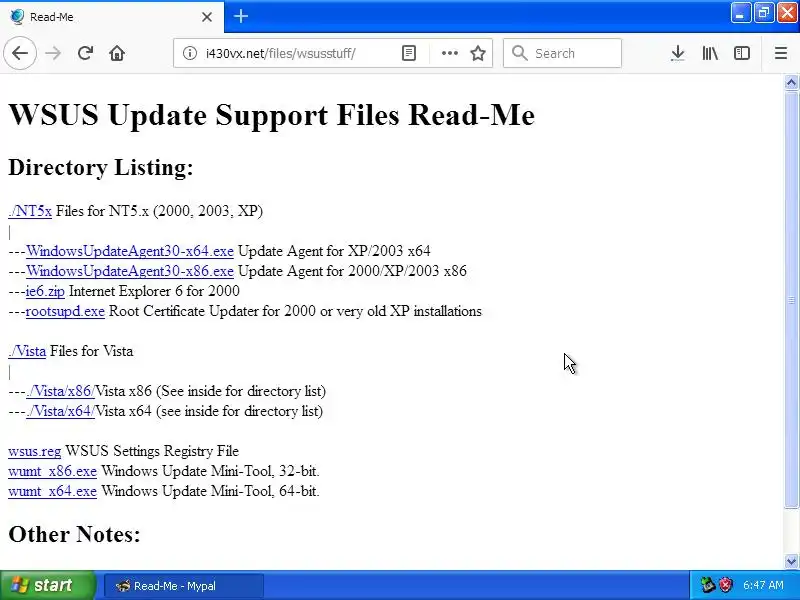Open the ie6.zip link

coord(45,291)
